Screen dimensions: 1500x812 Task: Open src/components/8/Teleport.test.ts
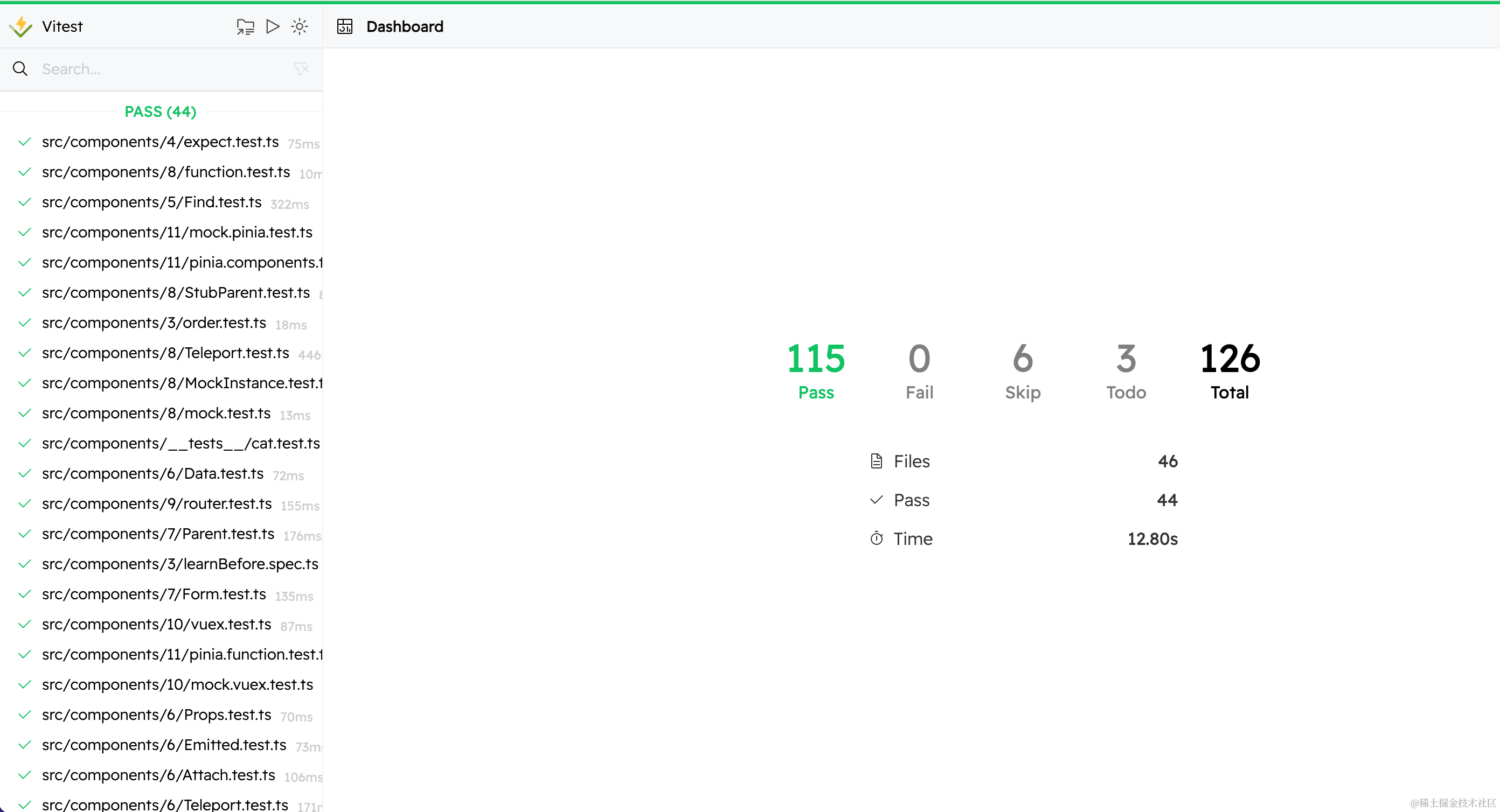point(165,353)
